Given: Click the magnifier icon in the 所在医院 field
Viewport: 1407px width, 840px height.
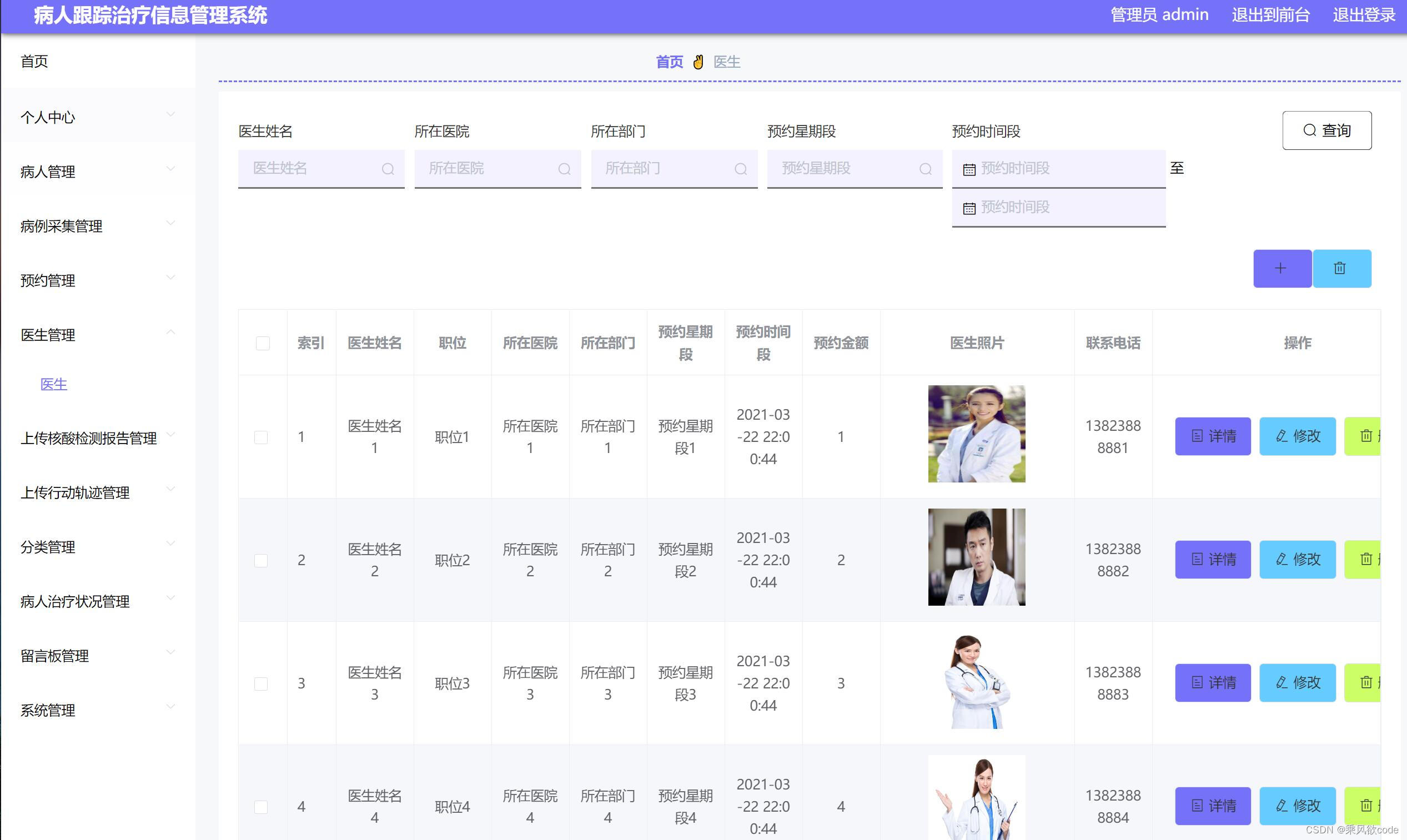Looking at the screenshot, I should pos(564,169).
